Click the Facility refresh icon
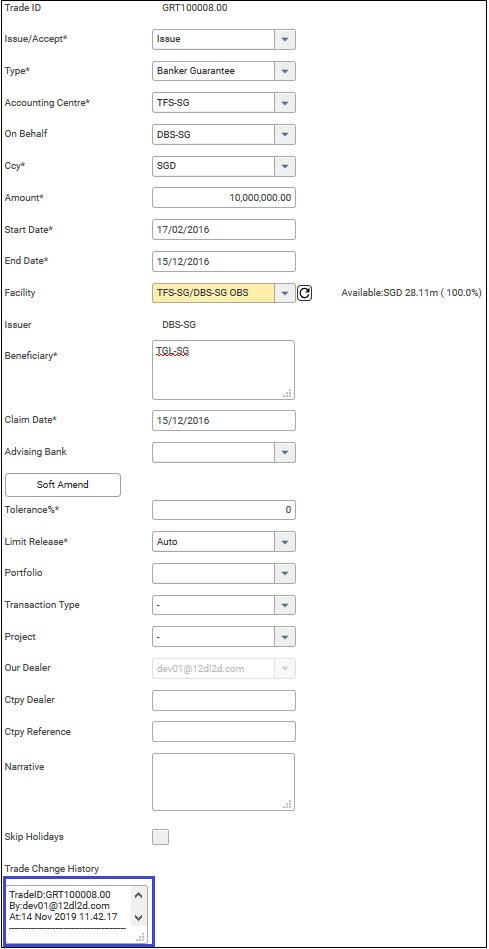 pyautogui.click(x=305, y=294)
